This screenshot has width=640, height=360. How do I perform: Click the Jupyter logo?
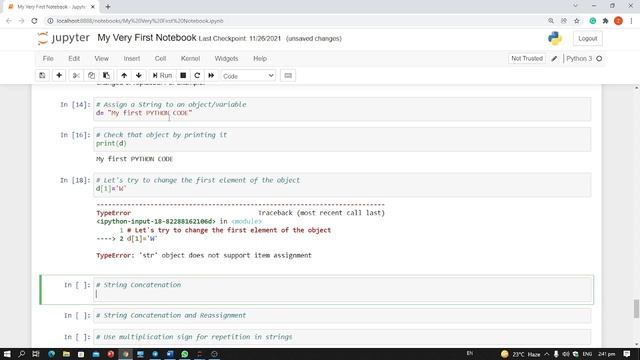click(x=63, y=38)
